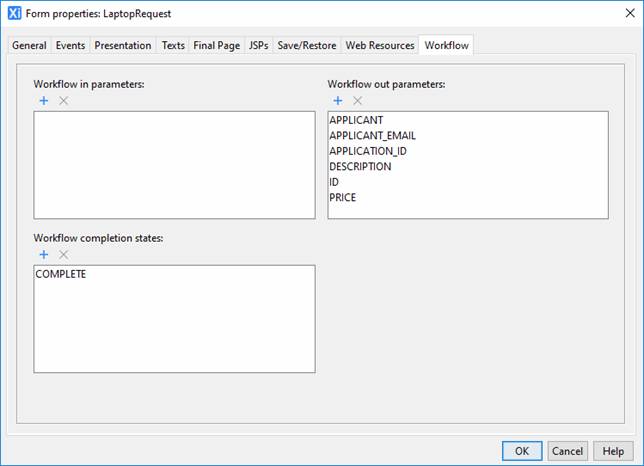Select the PRICE out parameter
This screenshot has height=466, width=644.
pyautogui.click(x=342, y=197)
